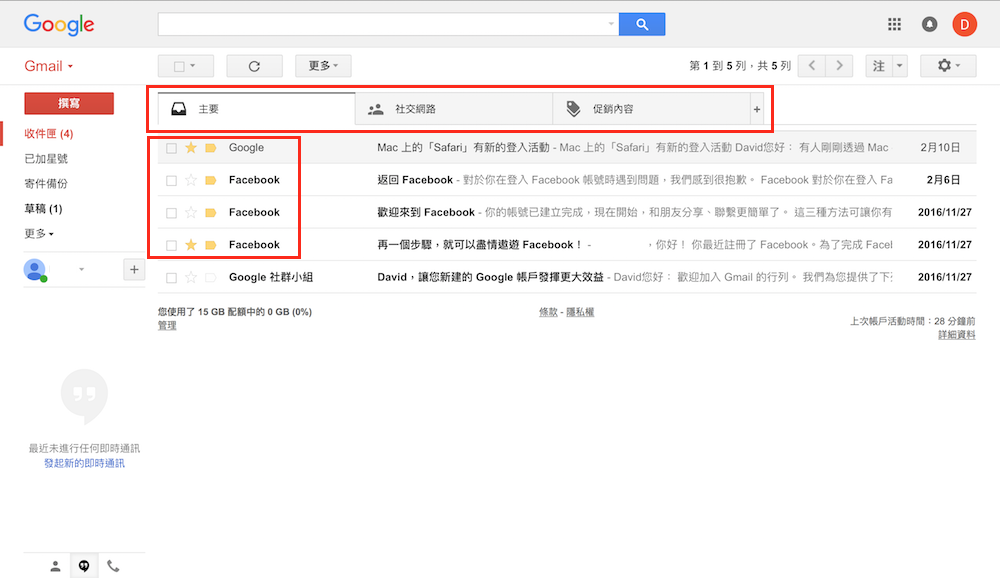
Task: Open the settings gear dropdown
Action: [x=947, y=66]
